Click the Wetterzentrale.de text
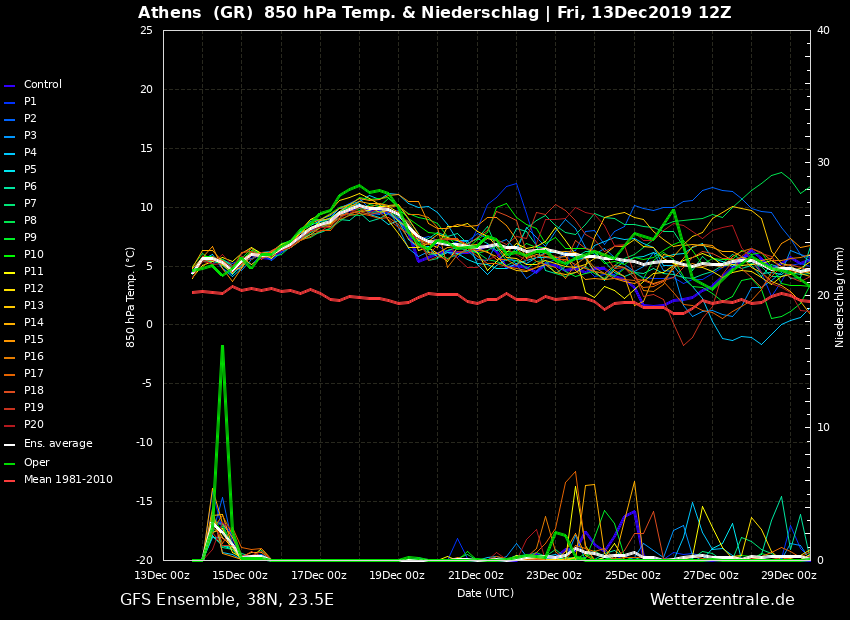Viewport: 850px width, 620px height. [x=722, y=600]
